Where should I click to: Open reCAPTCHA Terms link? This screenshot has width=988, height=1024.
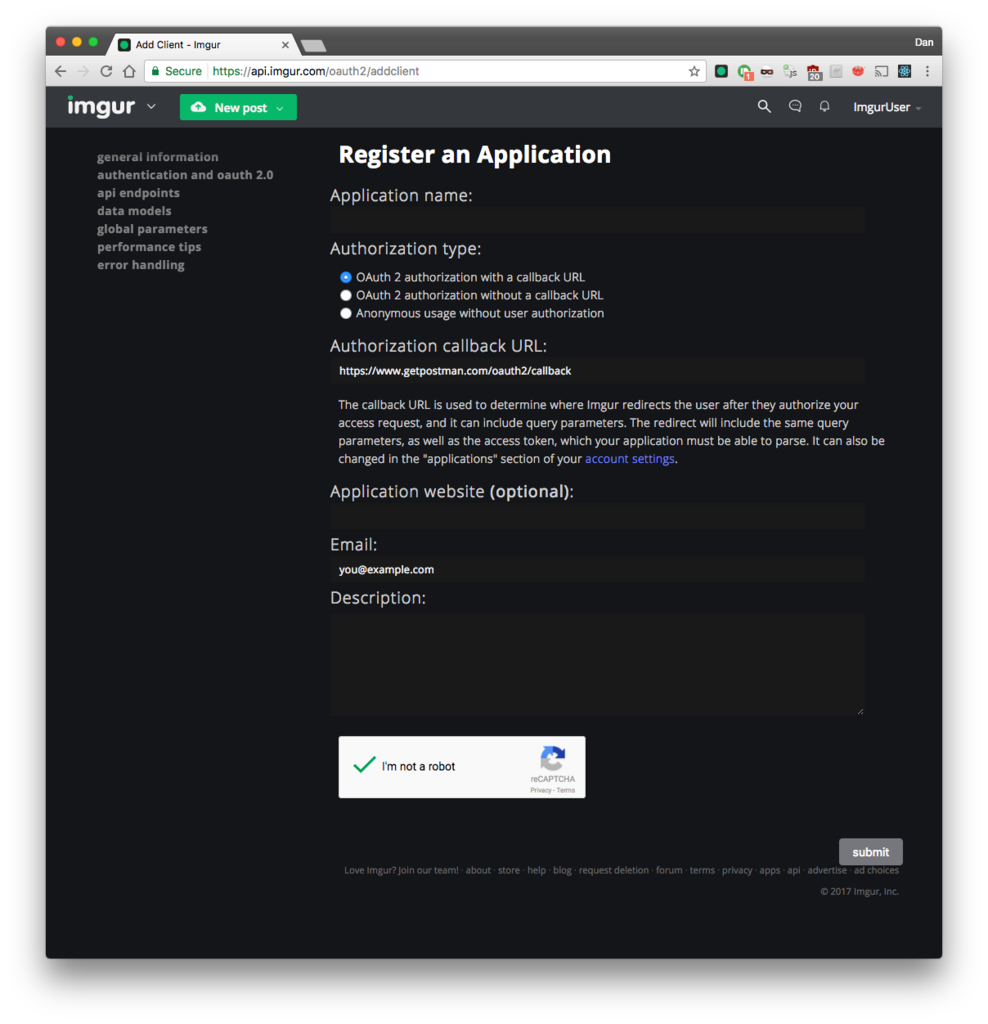pos(566,790)
